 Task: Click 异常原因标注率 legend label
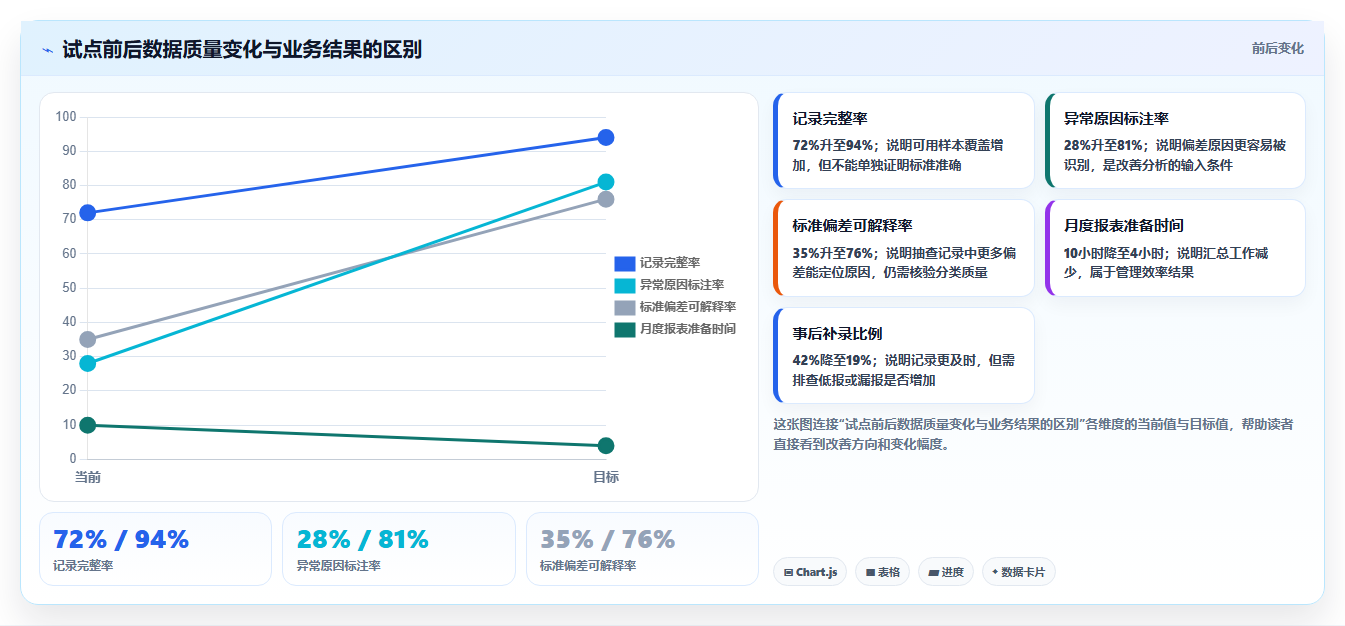[682, 285]
